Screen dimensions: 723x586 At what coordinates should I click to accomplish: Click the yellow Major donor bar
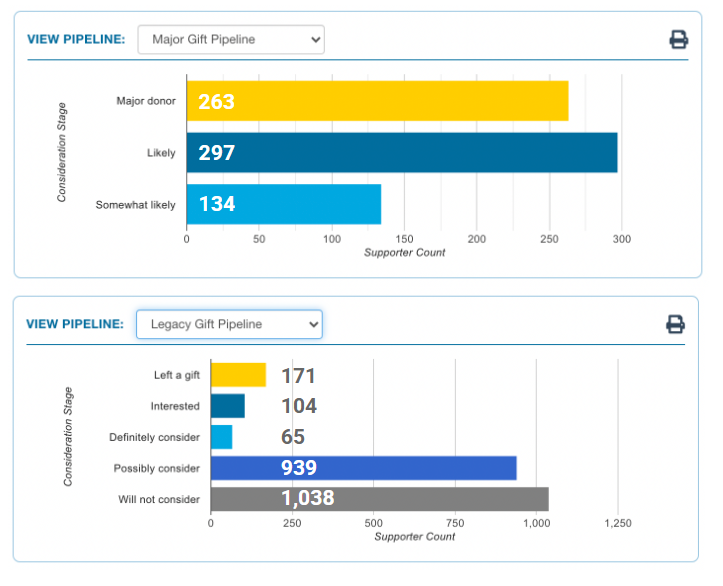[400, 101]
